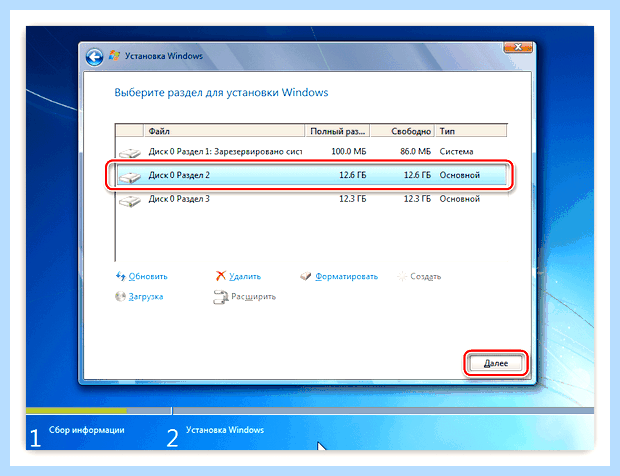Click the red X icon beside Удалить
The width and height of the screenshot is (620, 476).
[221, 276]
